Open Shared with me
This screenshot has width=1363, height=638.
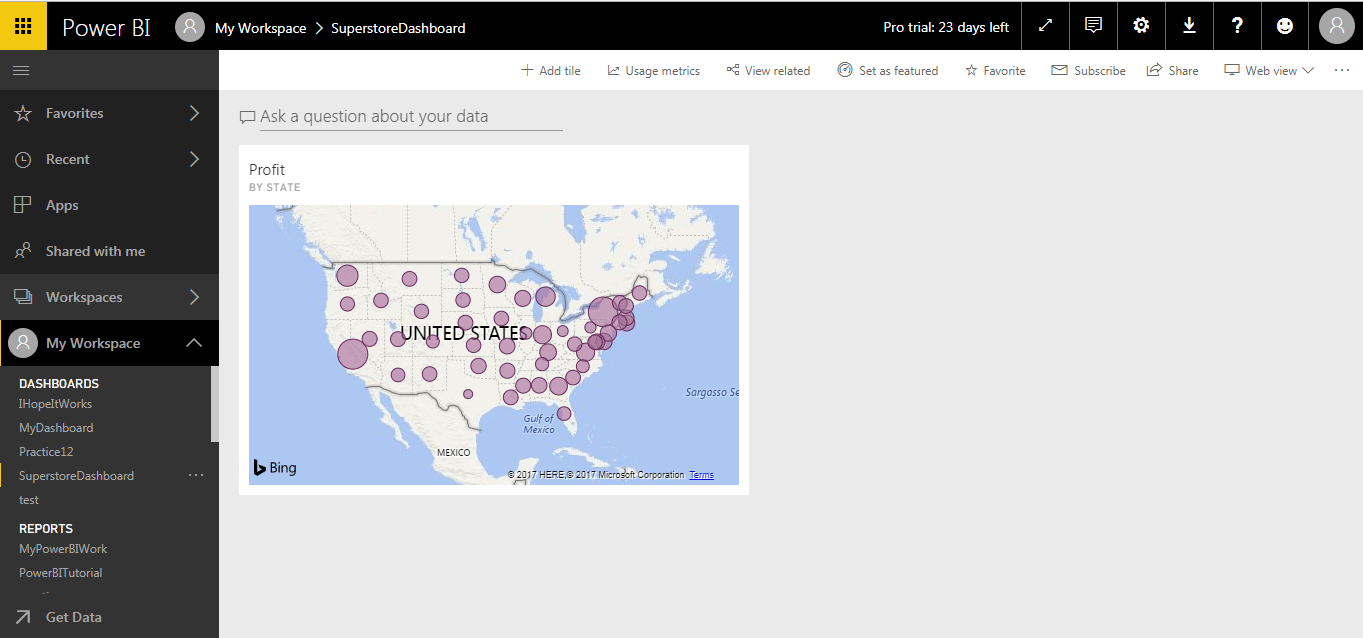pyautogui.click(x=109, y=252)
